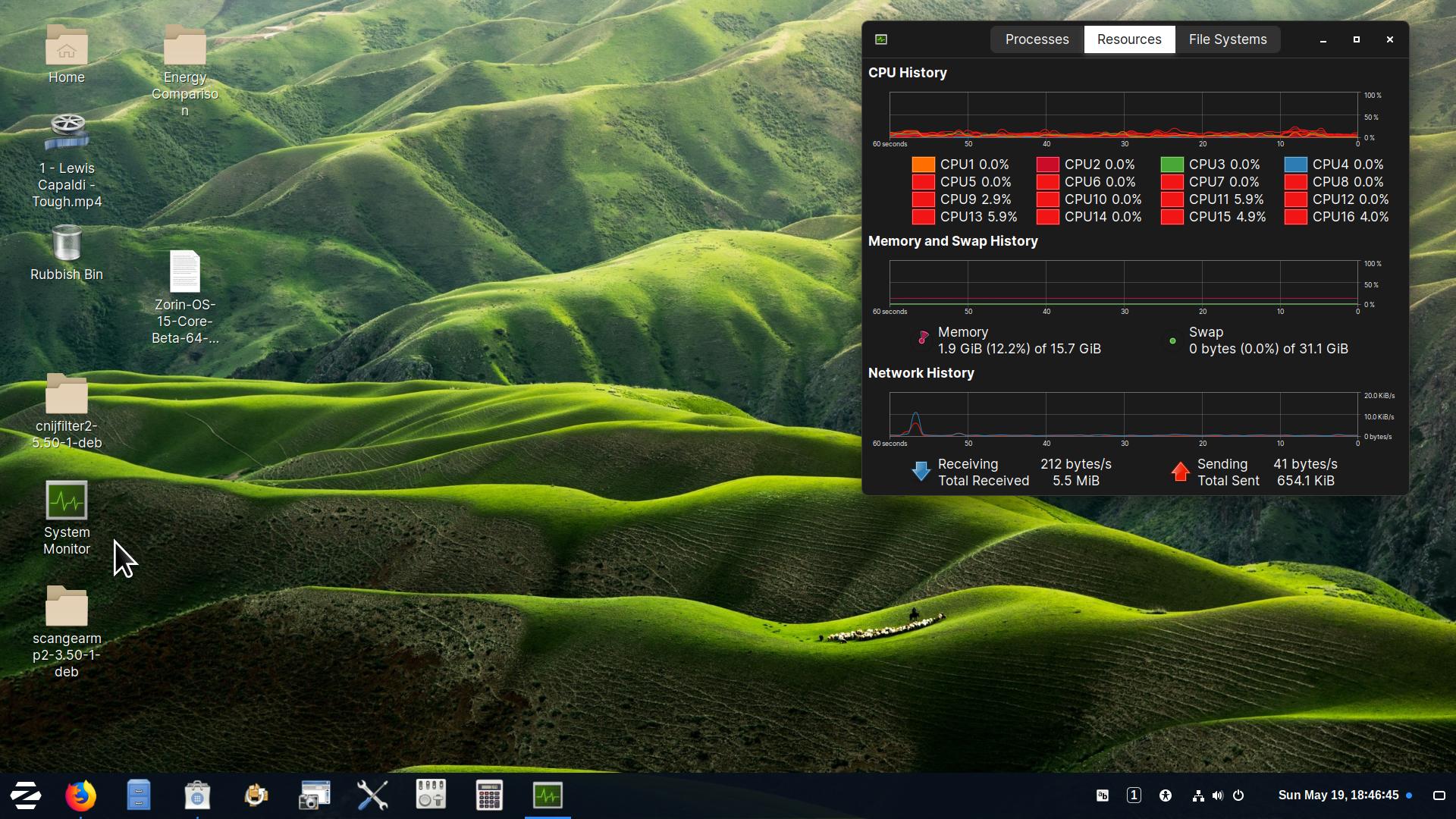Open the Zorin start menu

tap(26, 795)
